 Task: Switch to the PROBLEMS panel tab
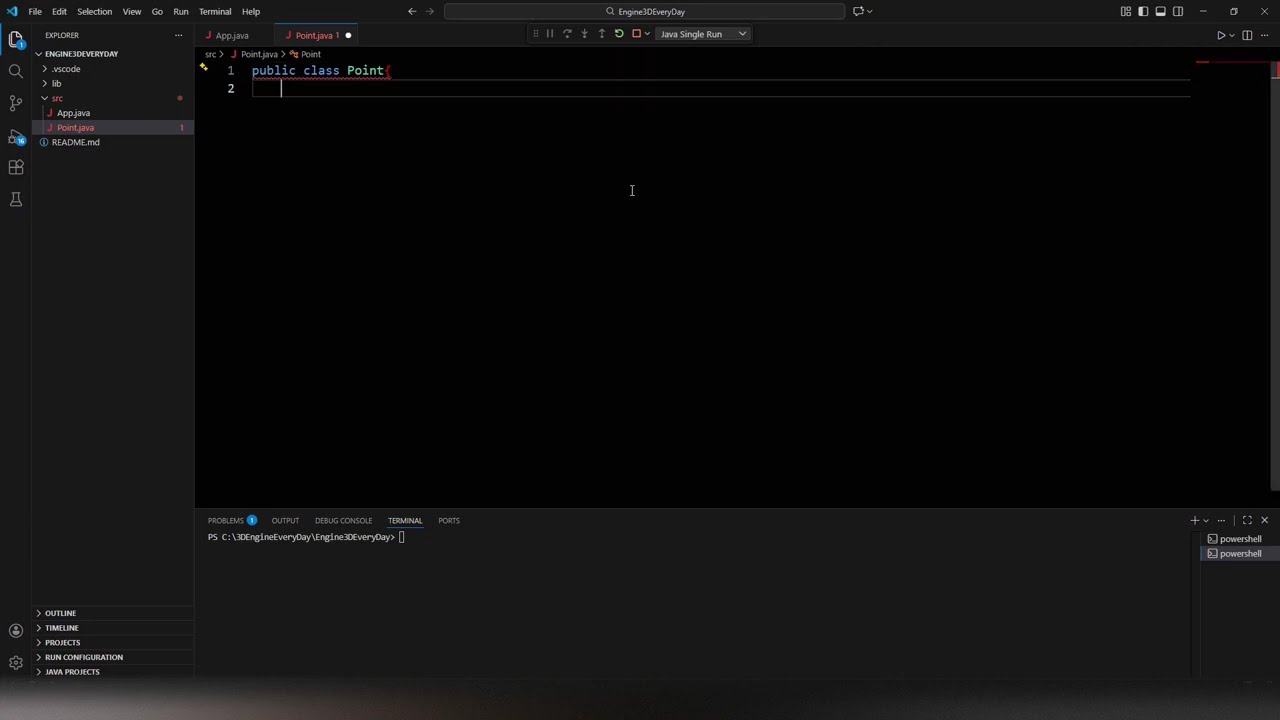(232, 520)
